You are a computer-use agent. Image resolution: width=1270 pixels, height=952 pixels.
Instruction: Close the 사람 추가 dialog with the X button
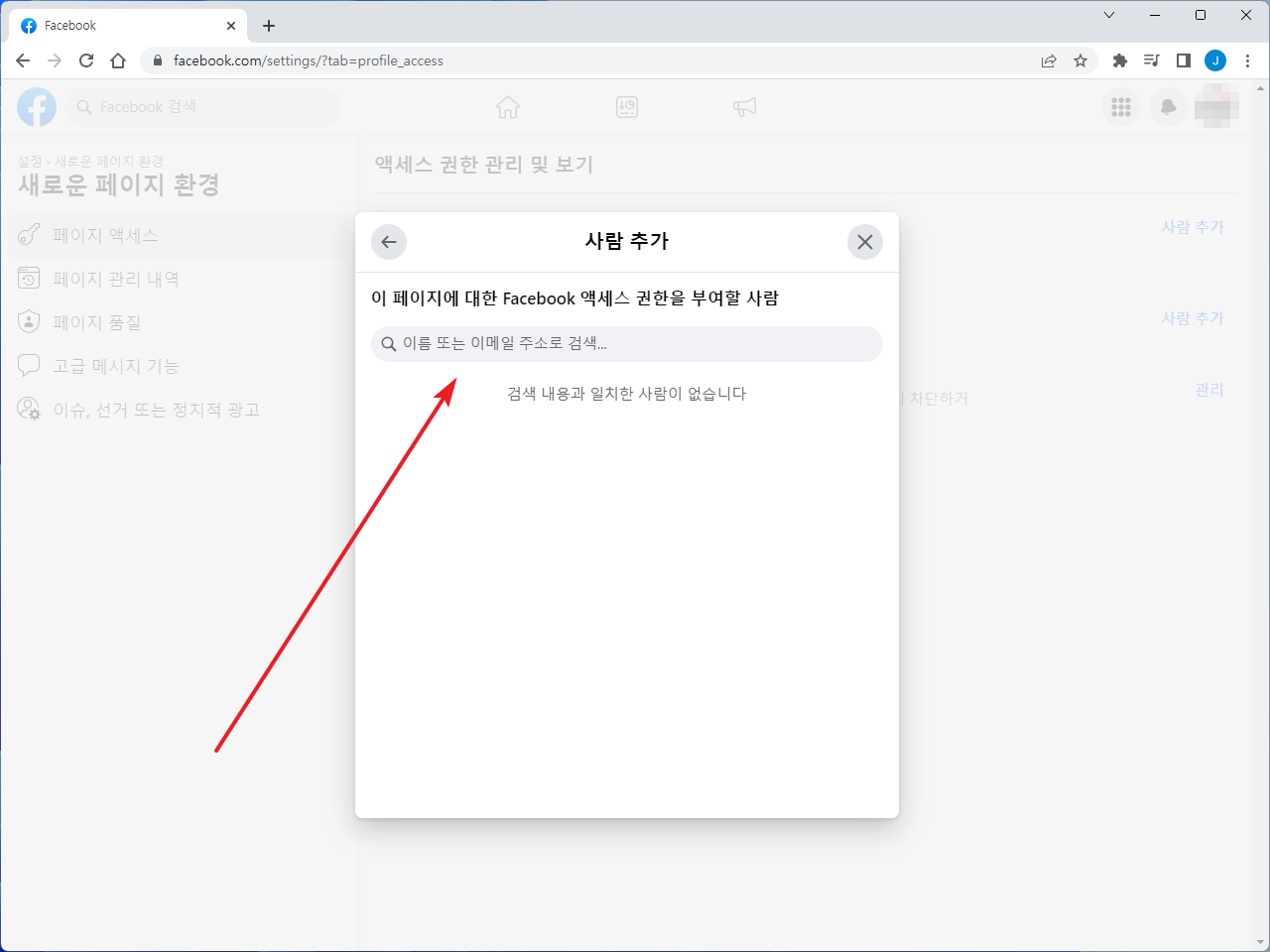pyautogui.click(x=865, y=242)
